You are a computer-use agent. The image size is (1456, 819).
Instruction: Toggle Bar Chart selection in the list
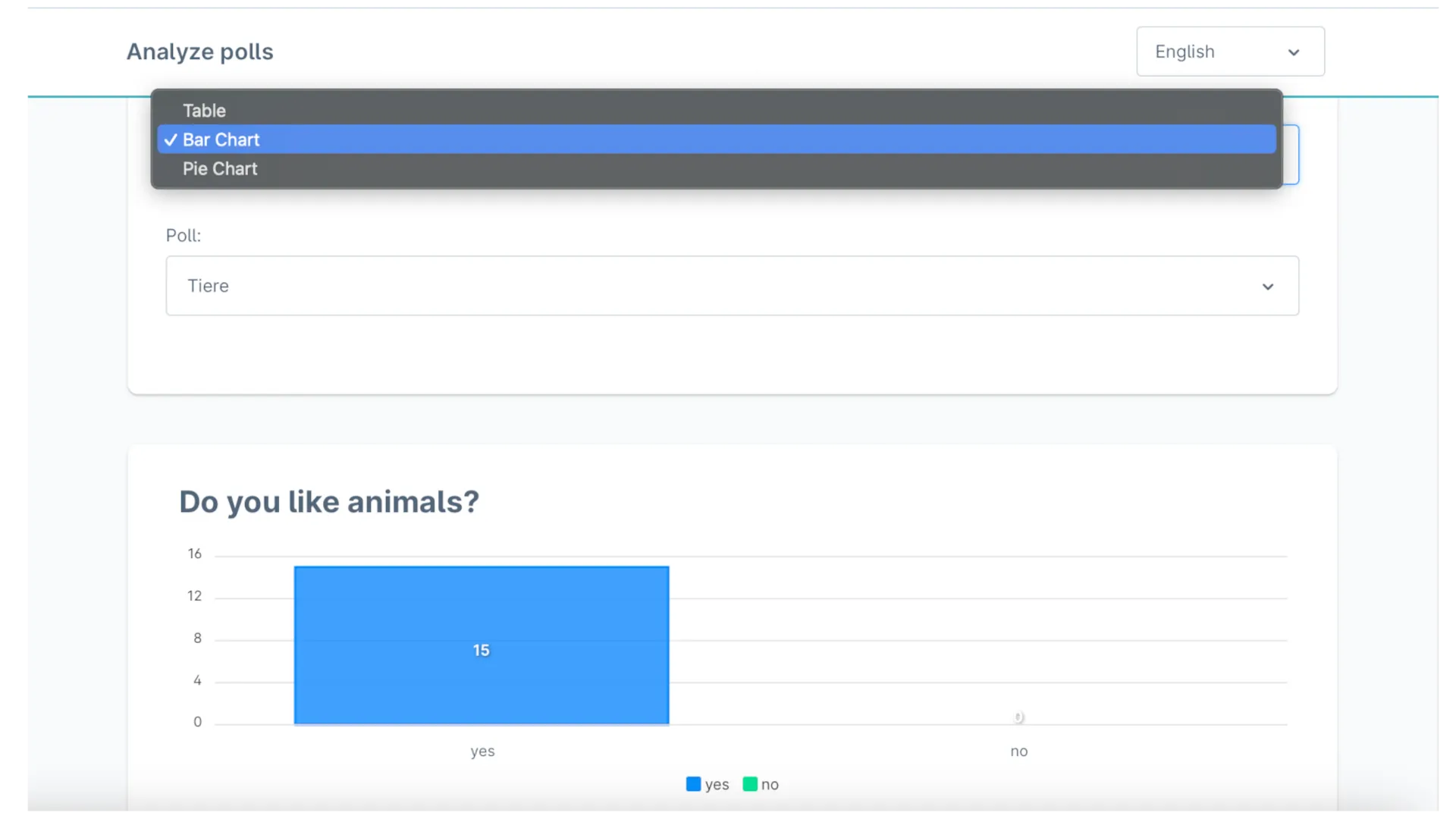click(221, 140)
